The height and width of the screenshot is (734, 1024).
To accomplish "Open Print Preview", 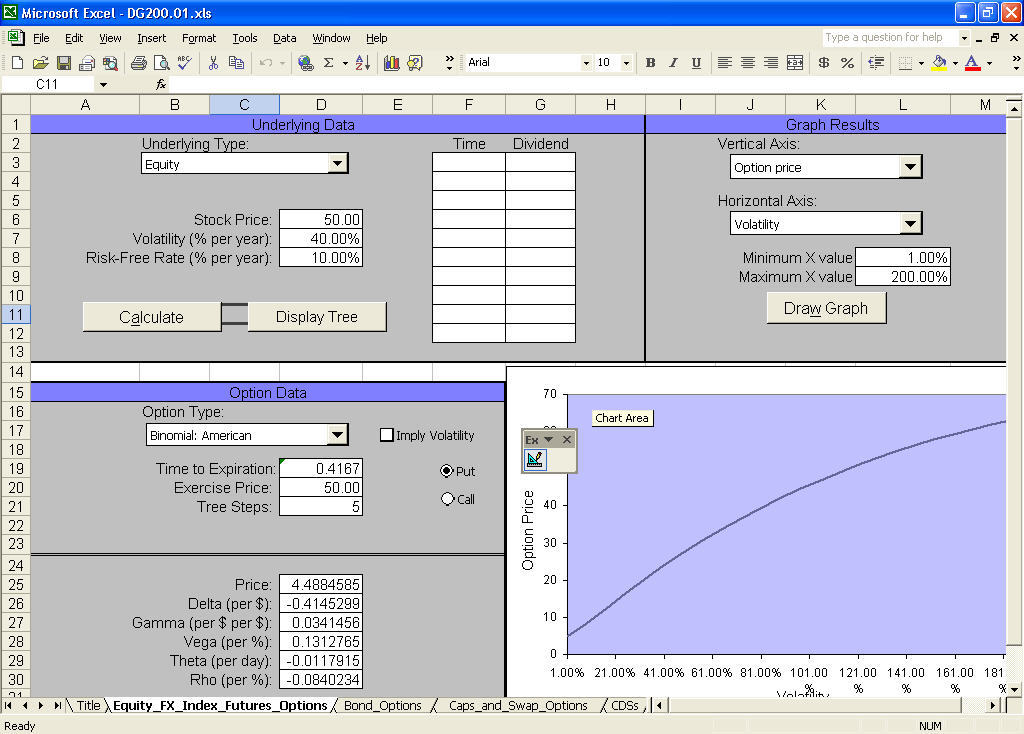I will [x=160, y=62].
